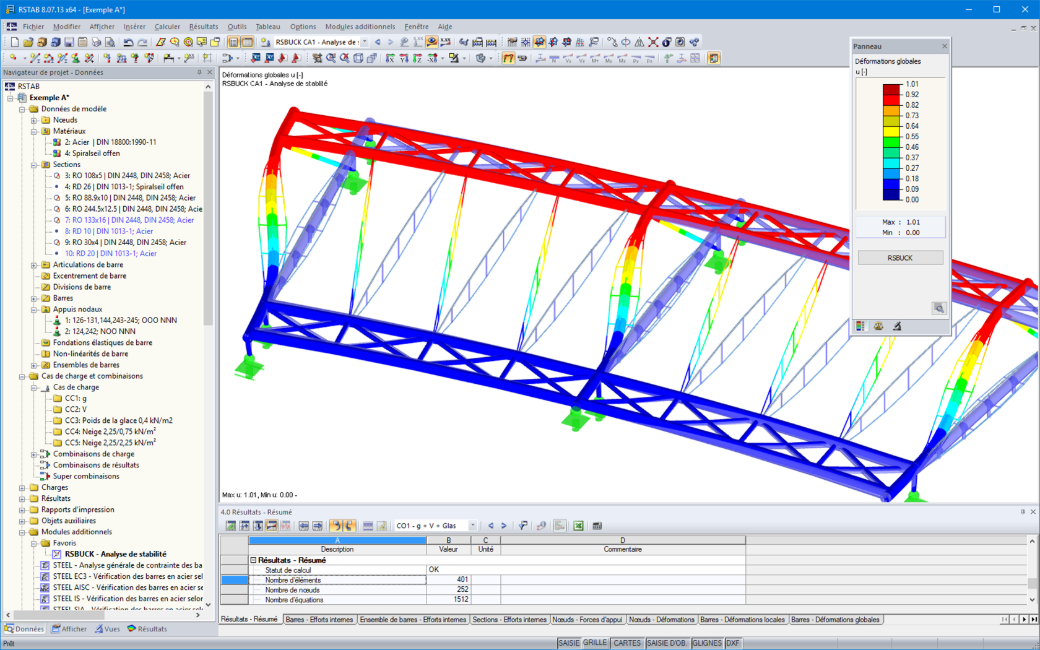1040x650 pixels.
Task: Click the magnifier icon in the Panneau panel
Action: pos(939,308)
